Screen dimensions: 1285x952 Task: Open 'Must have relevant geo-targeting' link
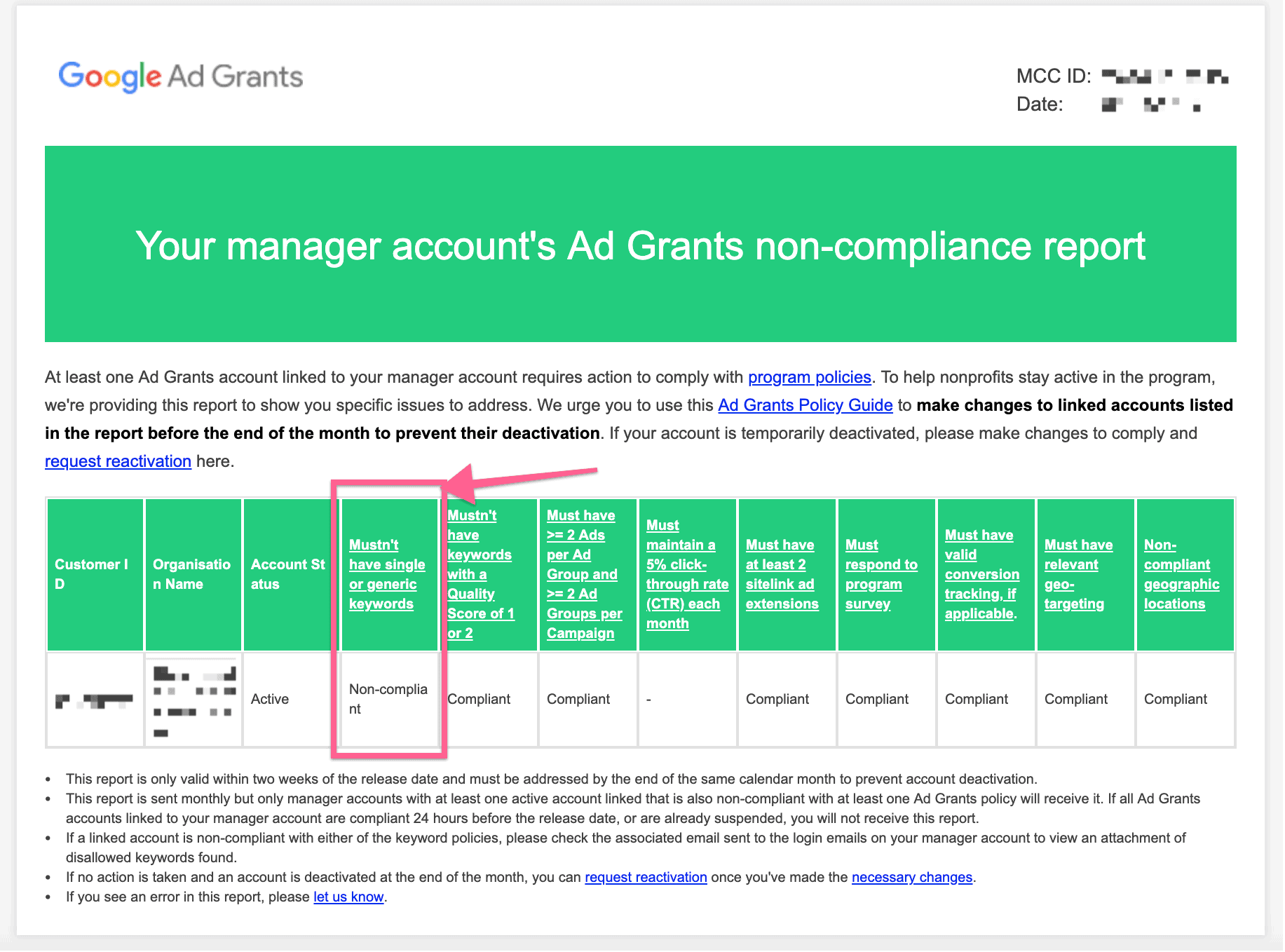click(x=1077, y=574)
